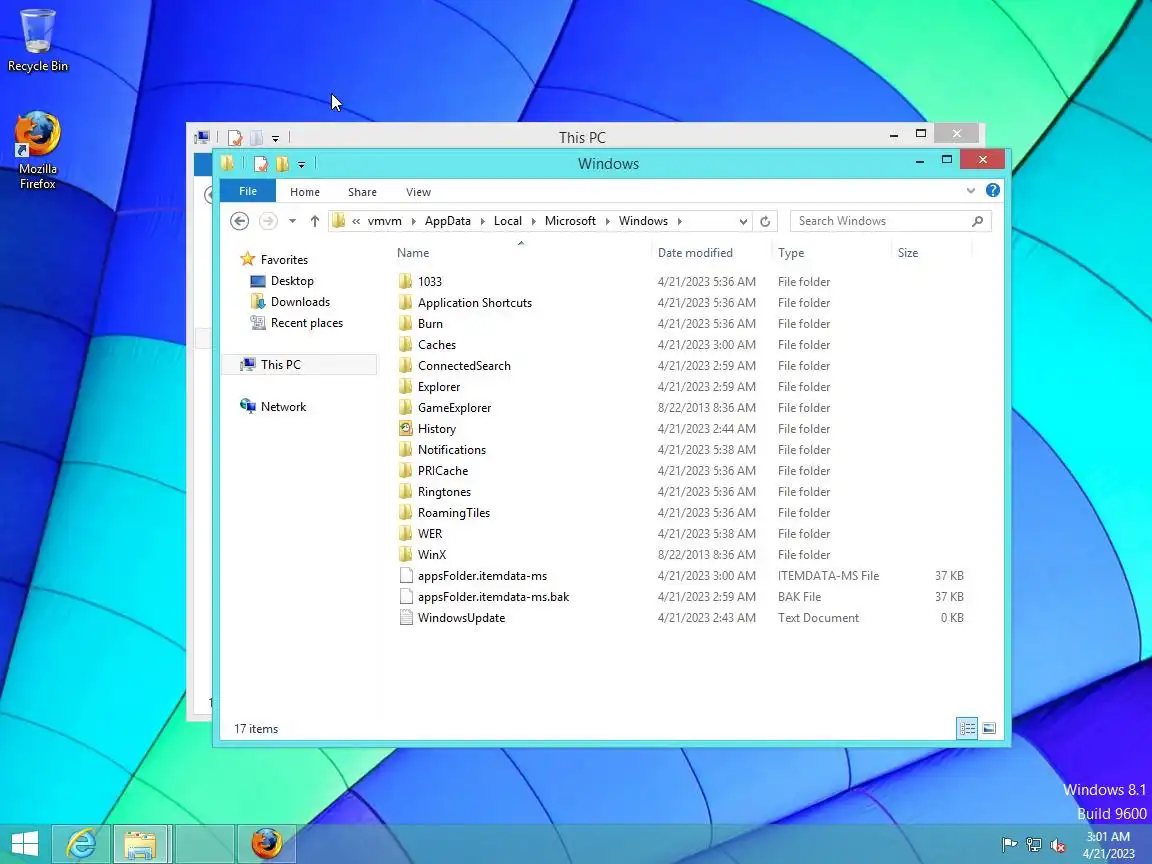Select the 1033 folder icon
This screenshot has height=864, width=1152.
coord(406,281)
